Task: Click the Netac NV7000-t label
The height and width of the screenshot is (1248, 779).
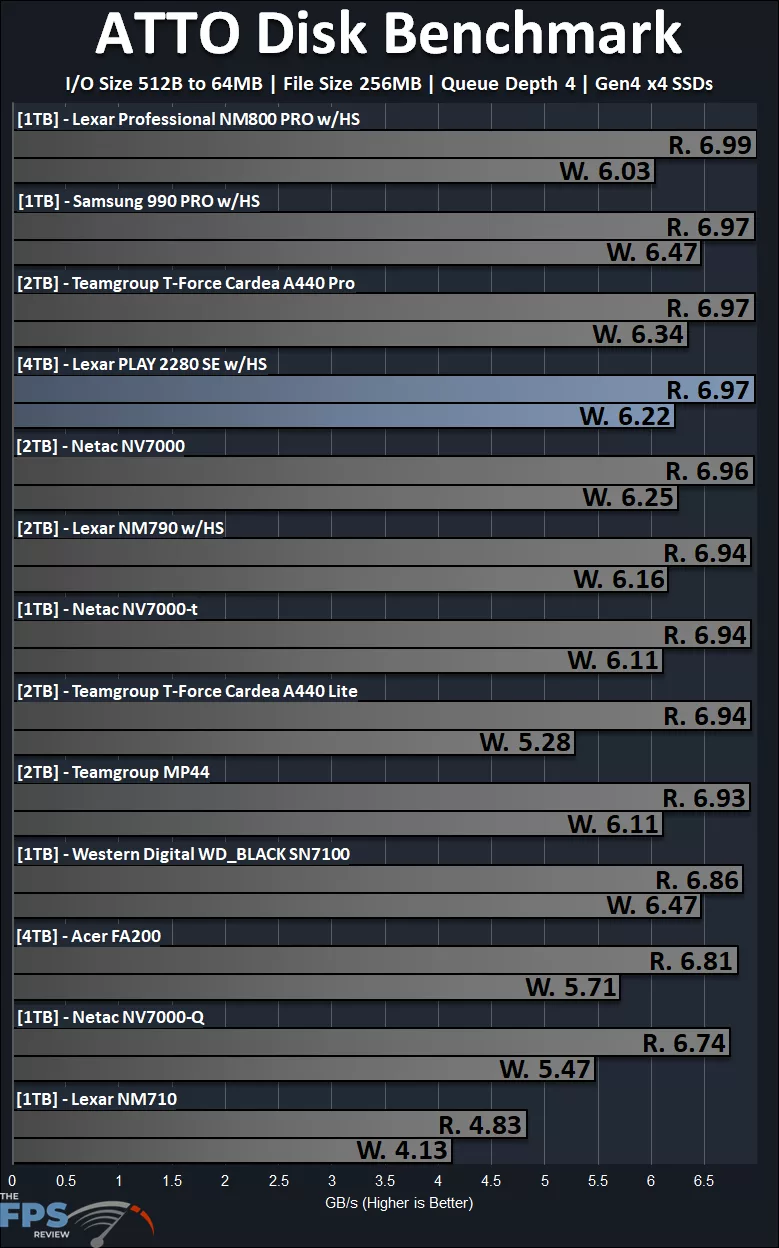Action: [x=107, y=609]
